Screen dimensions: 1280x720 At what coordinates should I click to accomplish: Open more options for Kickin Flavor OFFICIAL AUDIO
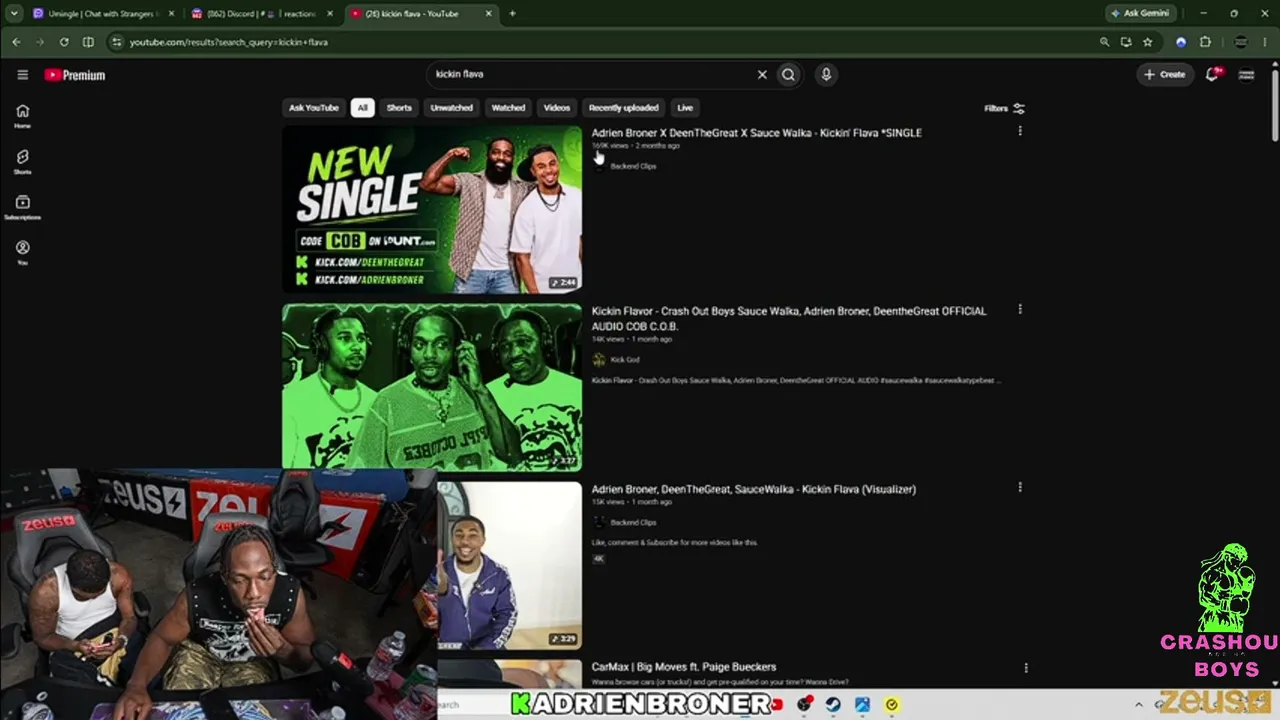point(1020,310)
